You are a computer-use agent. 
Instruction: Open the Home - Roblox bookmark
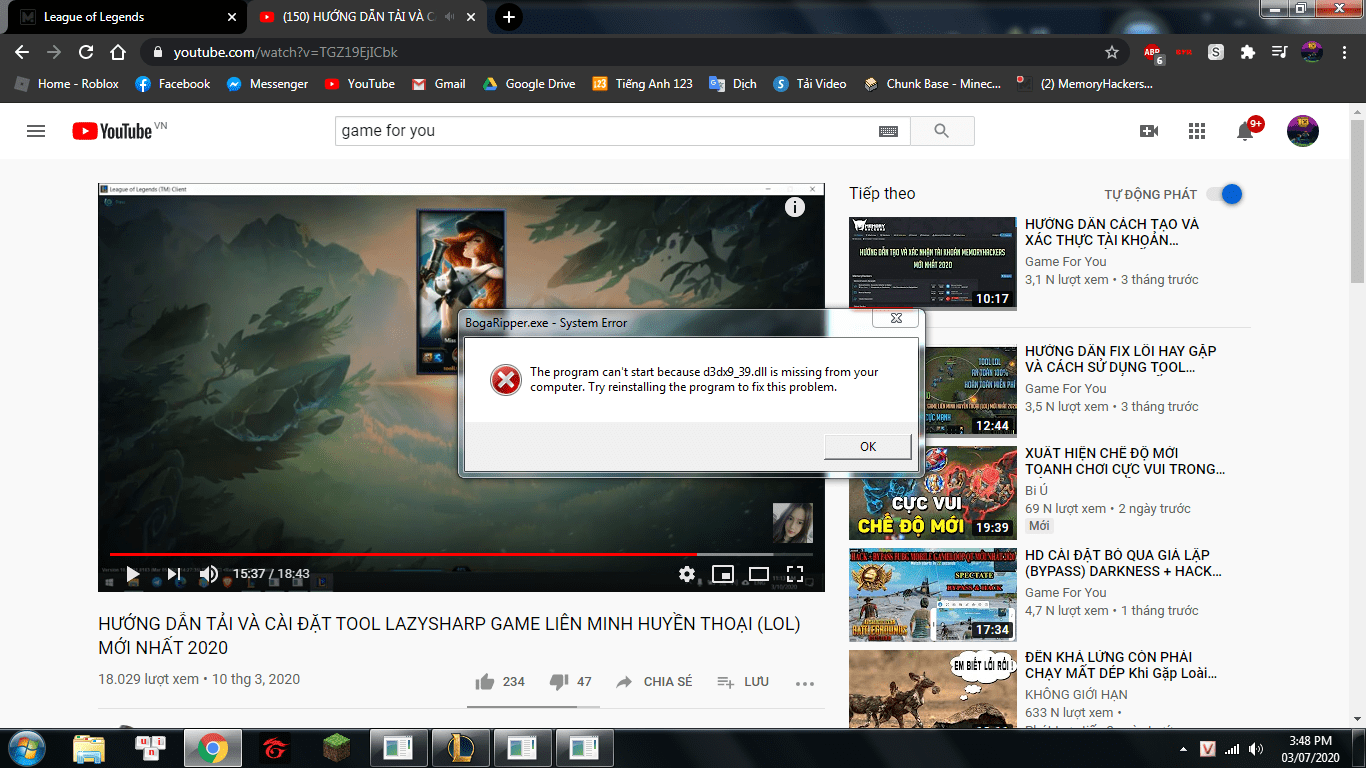67,84
